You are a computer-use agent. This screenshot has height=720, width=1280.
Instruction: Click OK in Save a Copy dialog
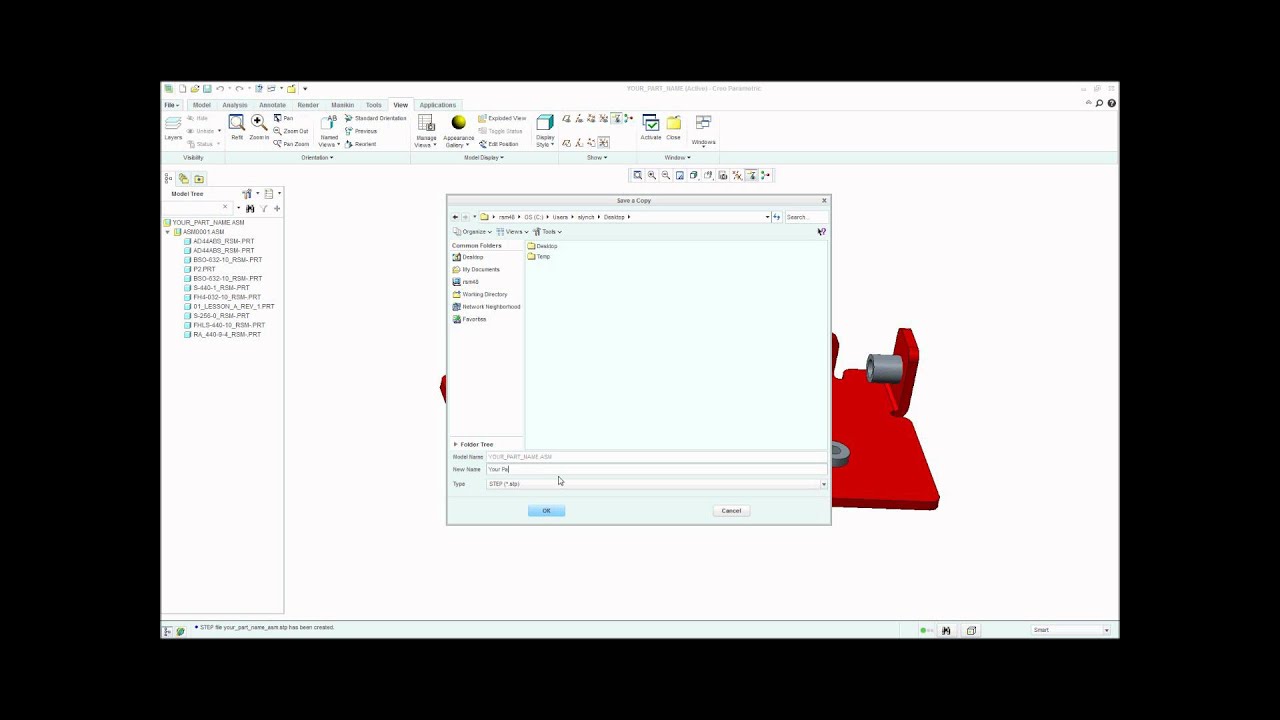point(546,511)
